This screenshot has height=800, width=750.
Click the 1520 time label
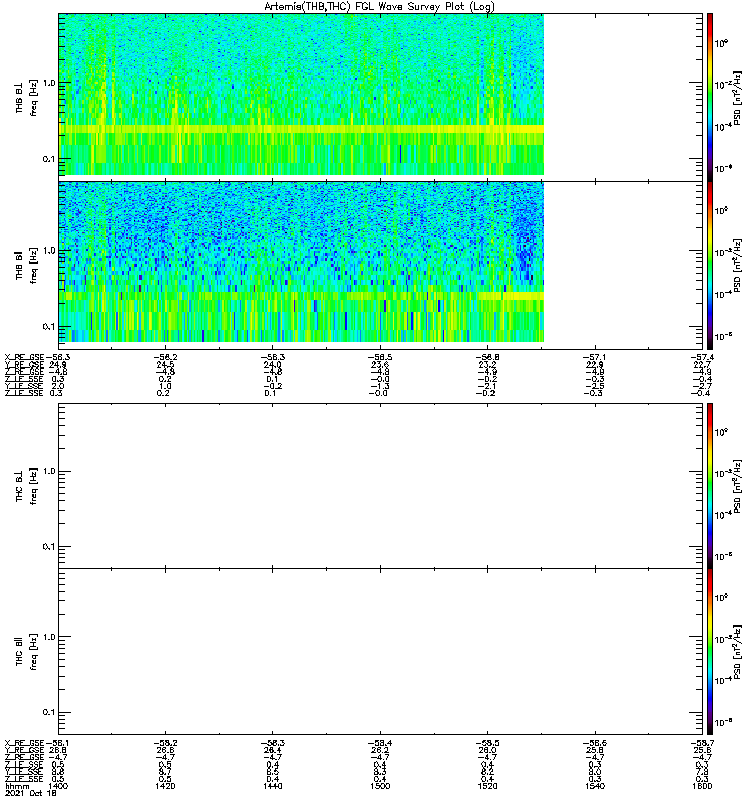click(488, 786)
